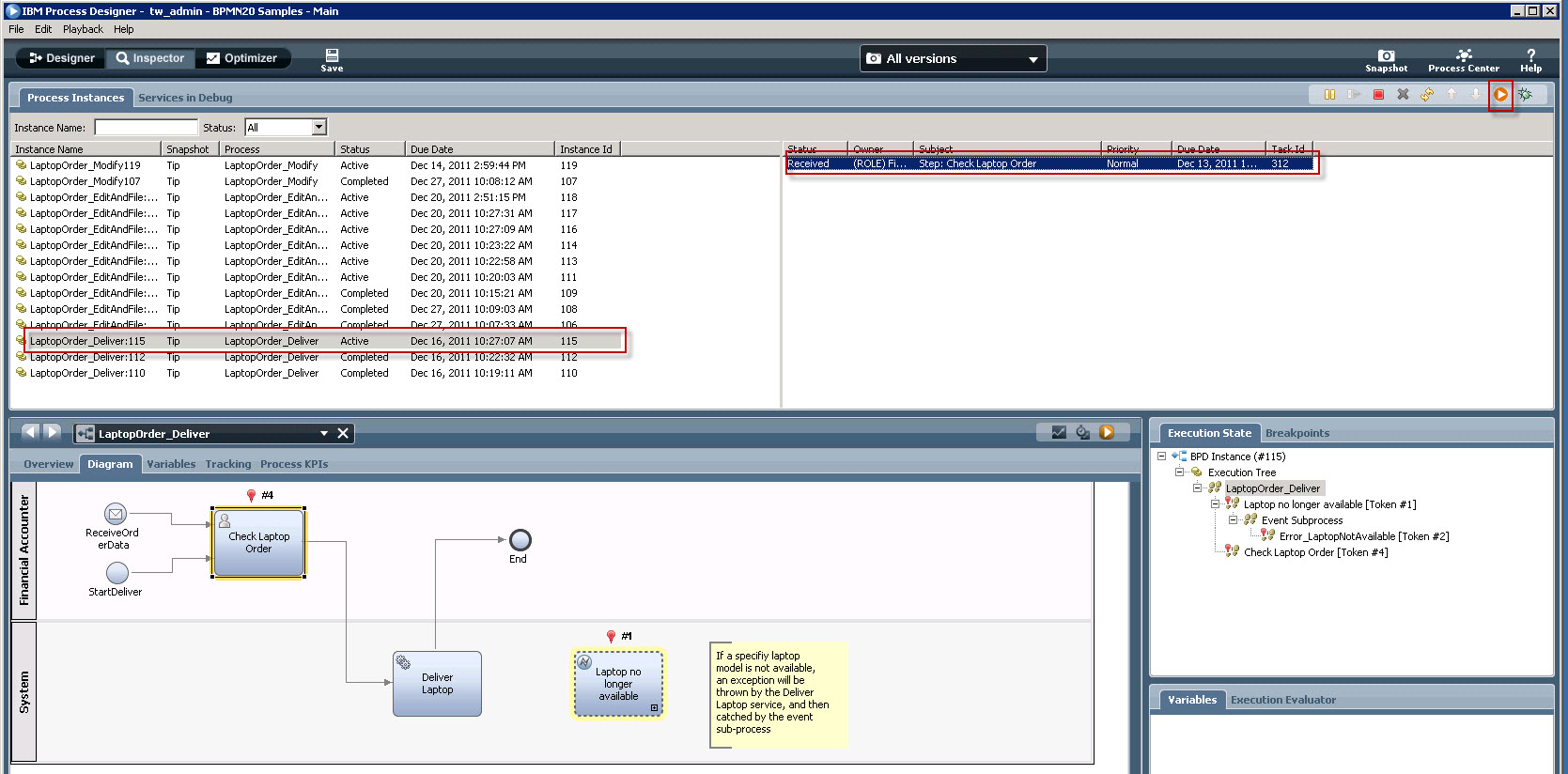Screen dimensions: 1568x774
Task: Select the ReceiveOrderData message start event
Action: click(x=116, y=514)
